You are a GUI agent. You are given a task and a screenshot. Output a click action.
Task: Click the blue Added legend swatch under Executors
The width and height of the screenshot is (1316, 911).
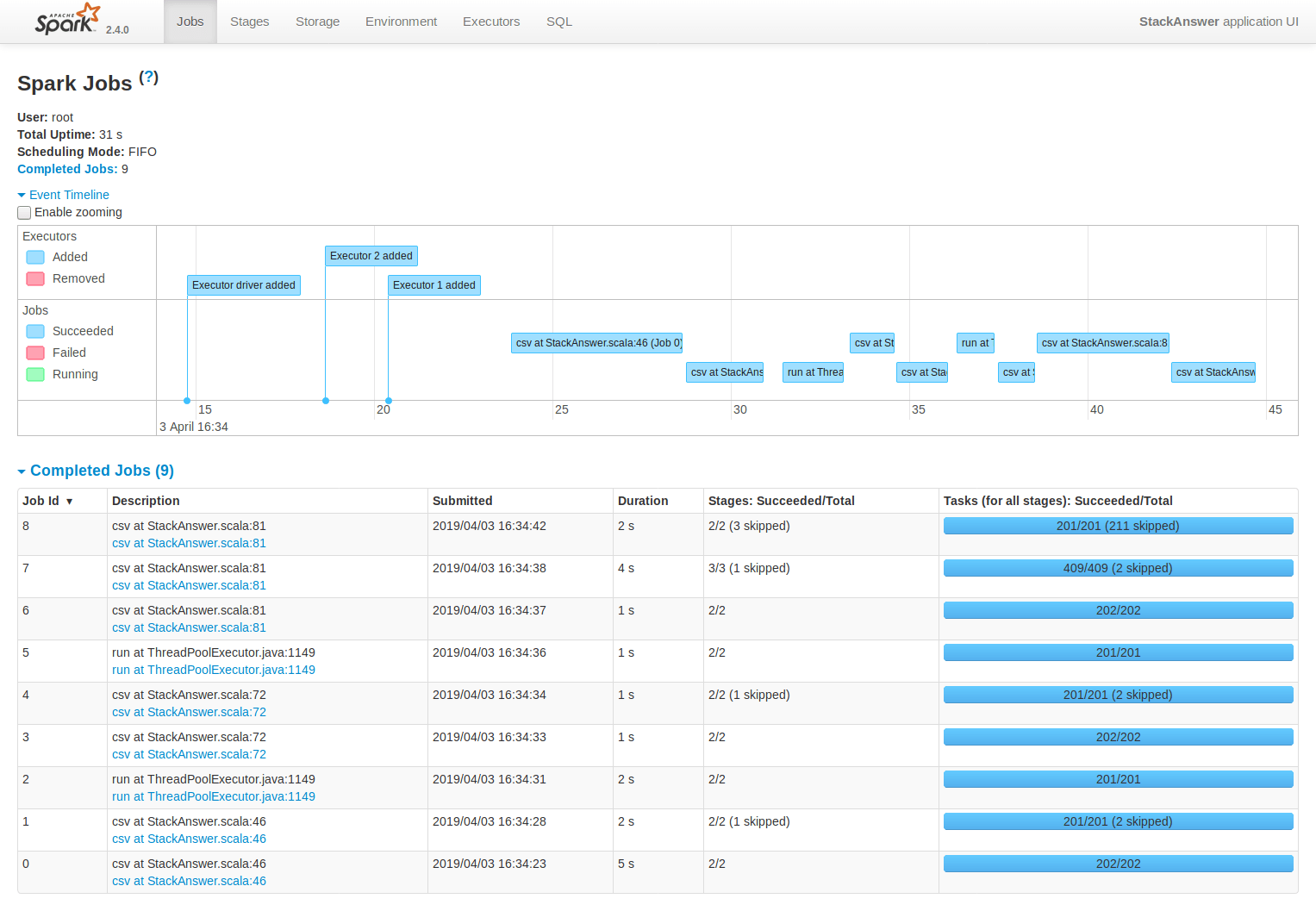pyautogui.click(x=34, y=257)
